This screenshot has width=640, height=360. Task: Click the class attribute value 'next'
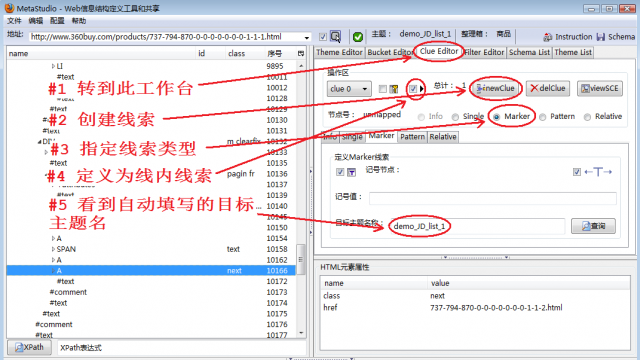point(437,296)
